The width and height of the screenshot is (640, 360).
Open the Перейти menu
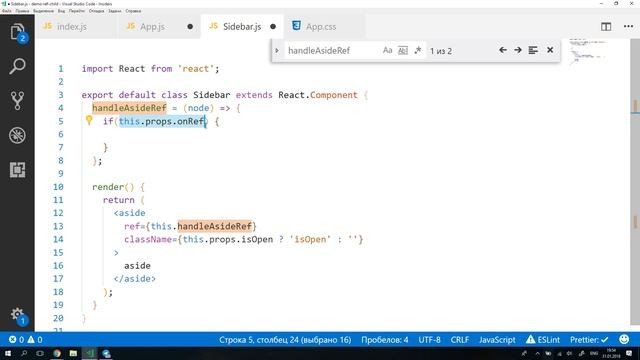pos(77,11)
